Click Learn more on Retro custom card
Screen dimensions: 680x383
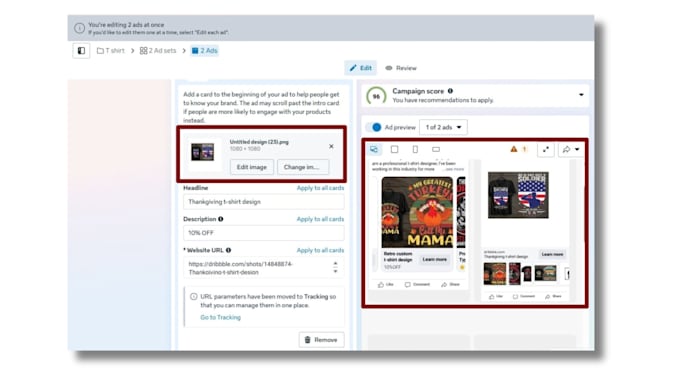click(435, 259)
